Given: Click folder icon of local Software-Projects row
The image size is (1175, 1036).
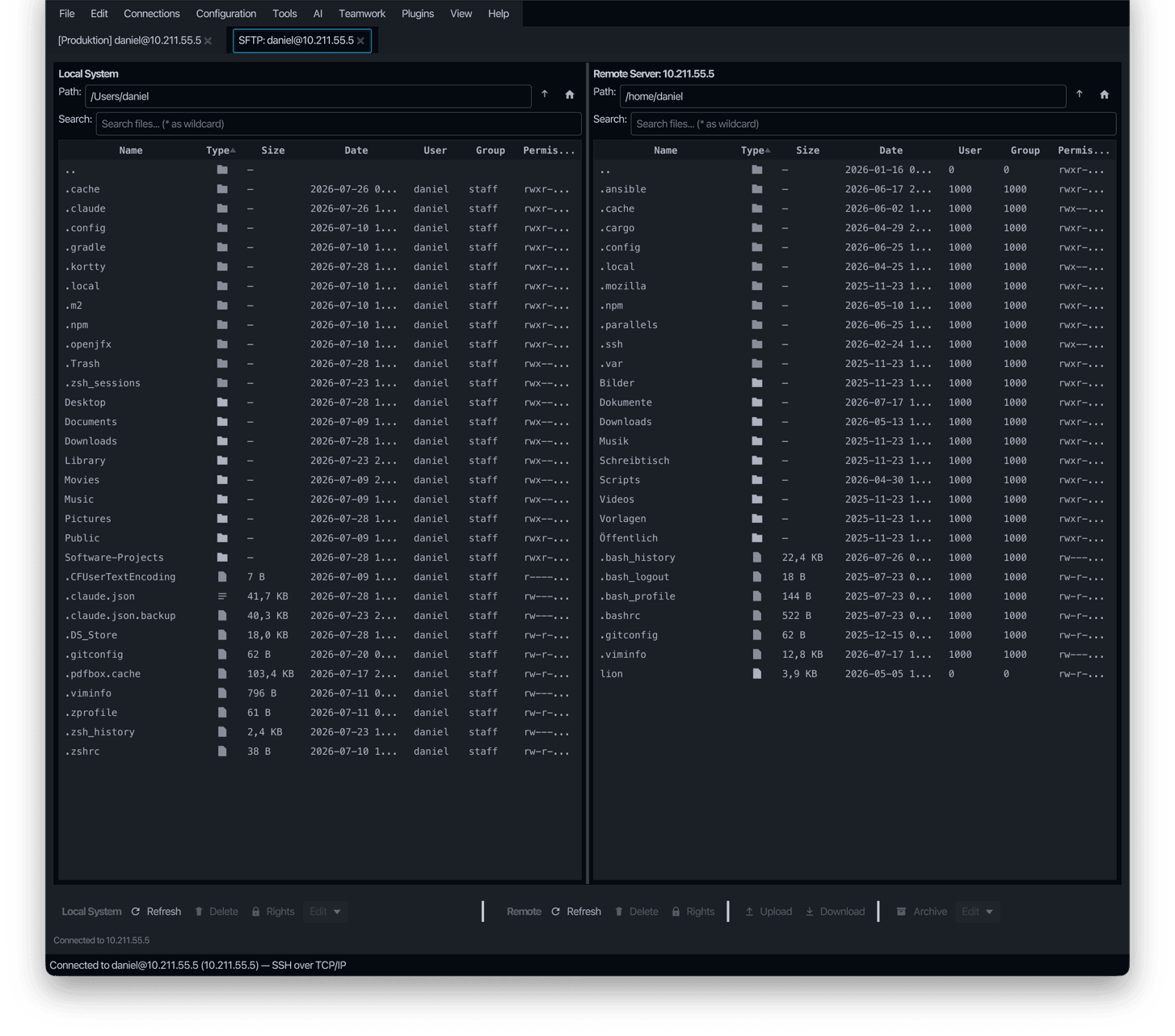Looking at the screenshot, I should [x=222, y=558].
